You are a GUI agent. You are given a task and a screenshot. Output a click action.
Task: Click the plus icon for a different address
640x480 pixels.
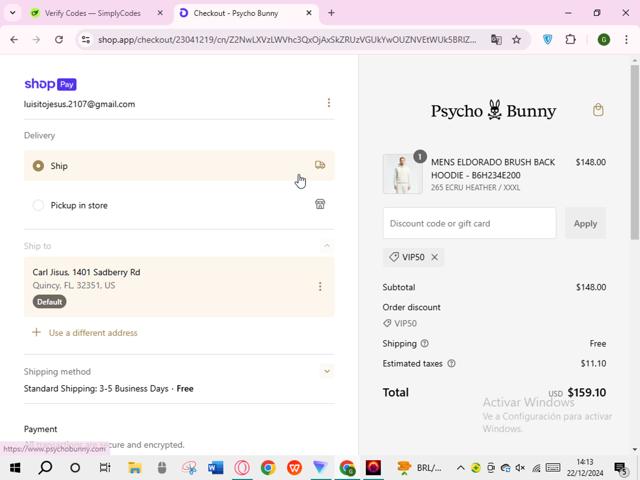coord(36,332)
